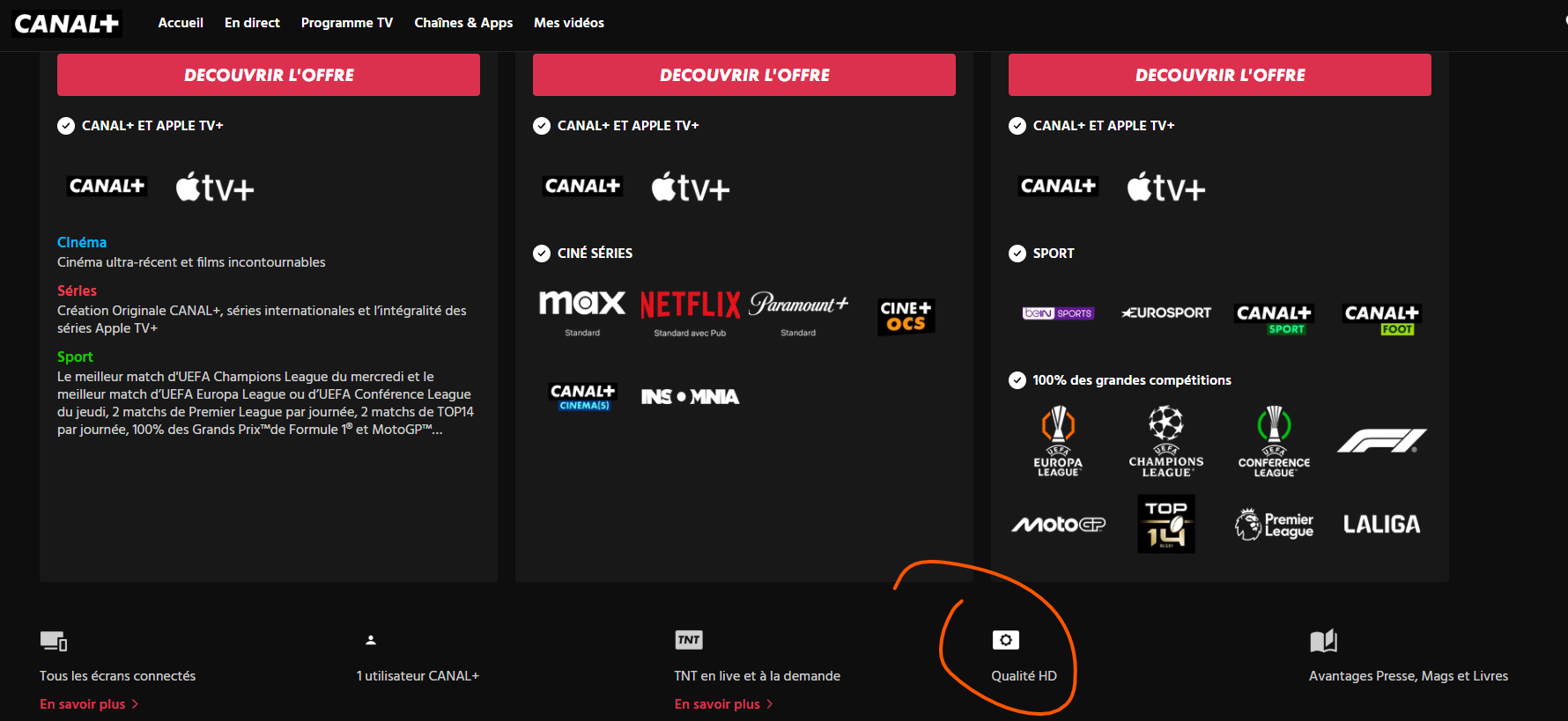
Task: Click DECOUVRIR L'OFFRE in Ciné Séries card
Action: tap(744, 75)
